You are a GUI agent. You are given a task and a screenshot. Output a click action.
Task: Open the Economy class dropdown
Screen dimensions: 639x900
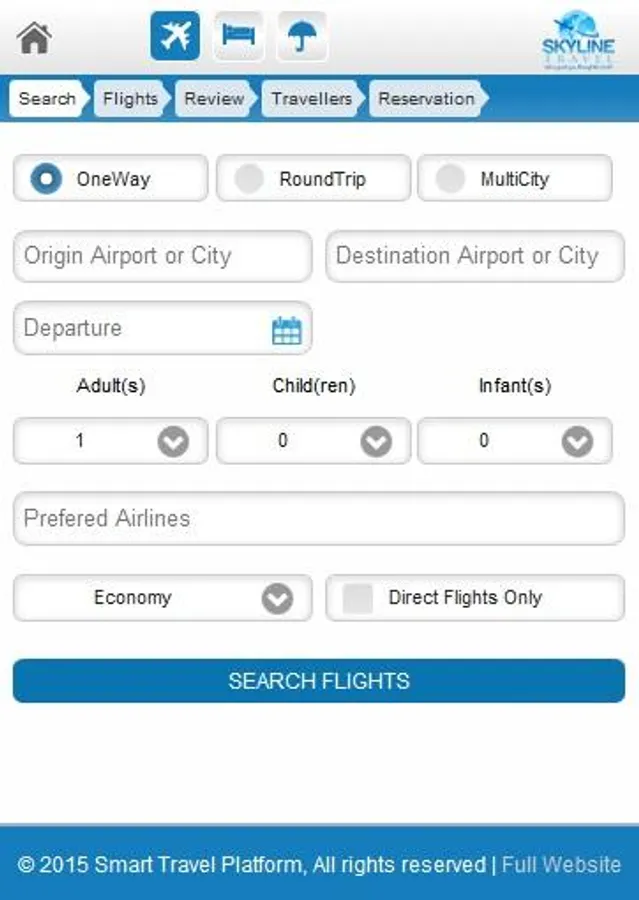click(x=163, y=598)
